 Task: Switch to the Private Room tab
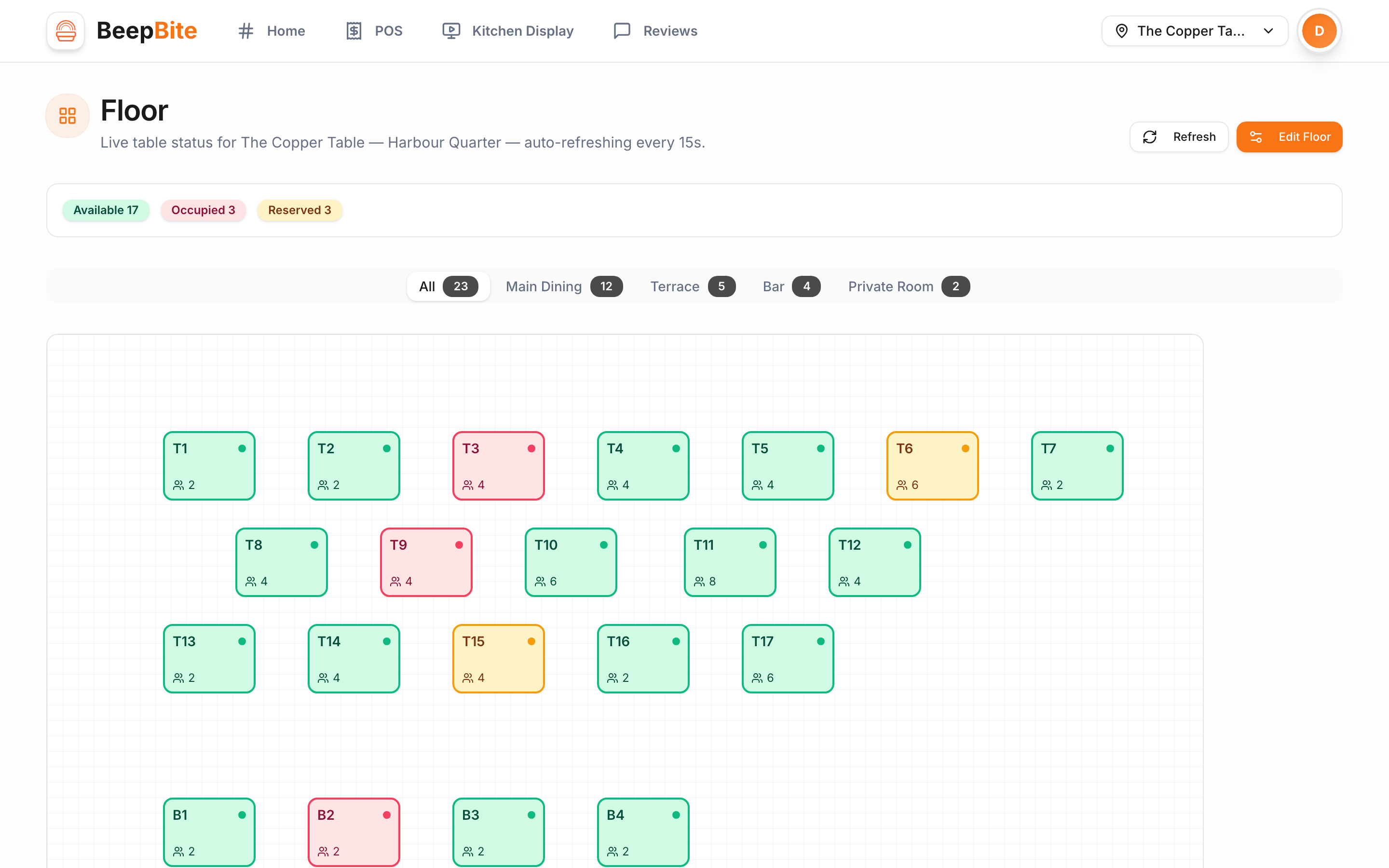coord(909,286)
